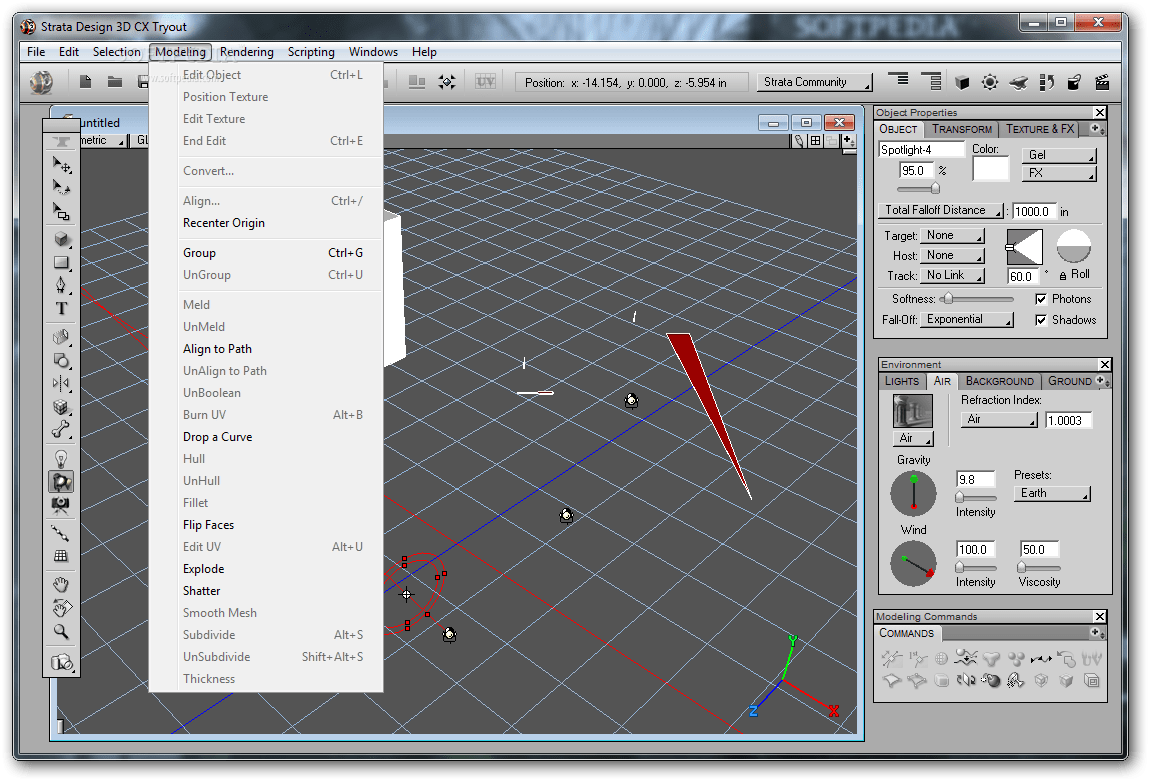Select the spotlight tool in tool palette
The width and height of the screenshot is (1149, 781).
point(62,482)
